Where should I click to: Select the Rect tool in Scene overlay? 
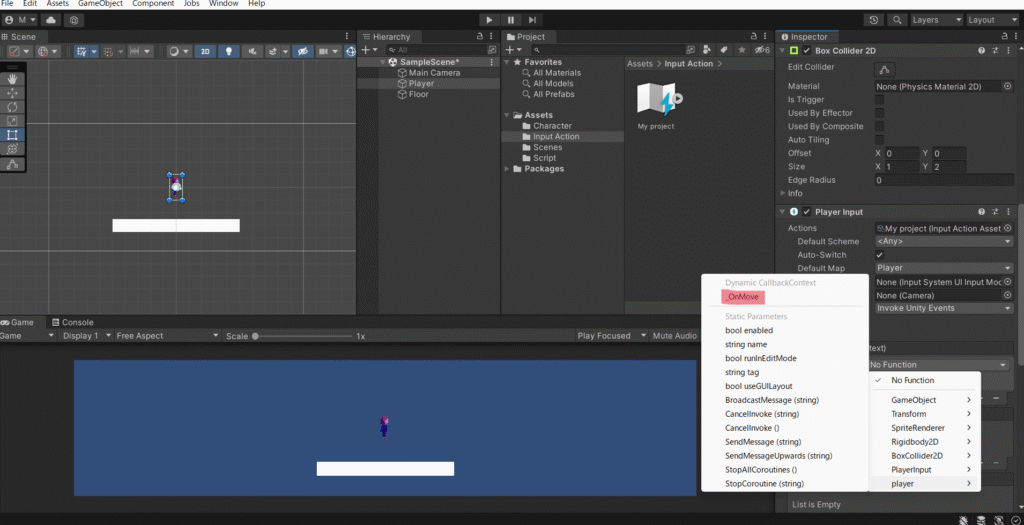point(12,135)
